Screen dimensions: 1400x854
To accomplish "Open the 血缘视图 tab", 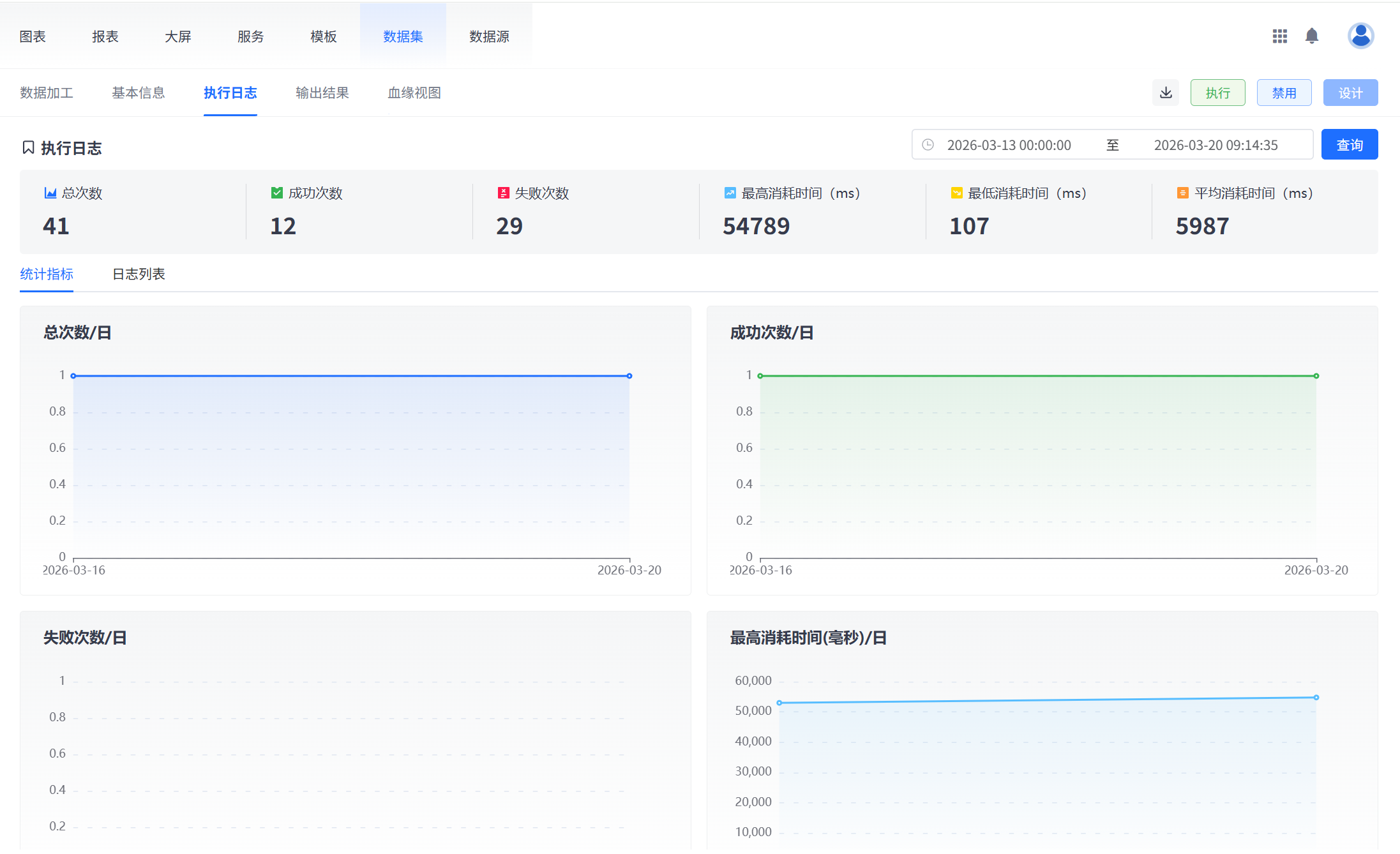I will pyautogui.click(x=414, y=93).
